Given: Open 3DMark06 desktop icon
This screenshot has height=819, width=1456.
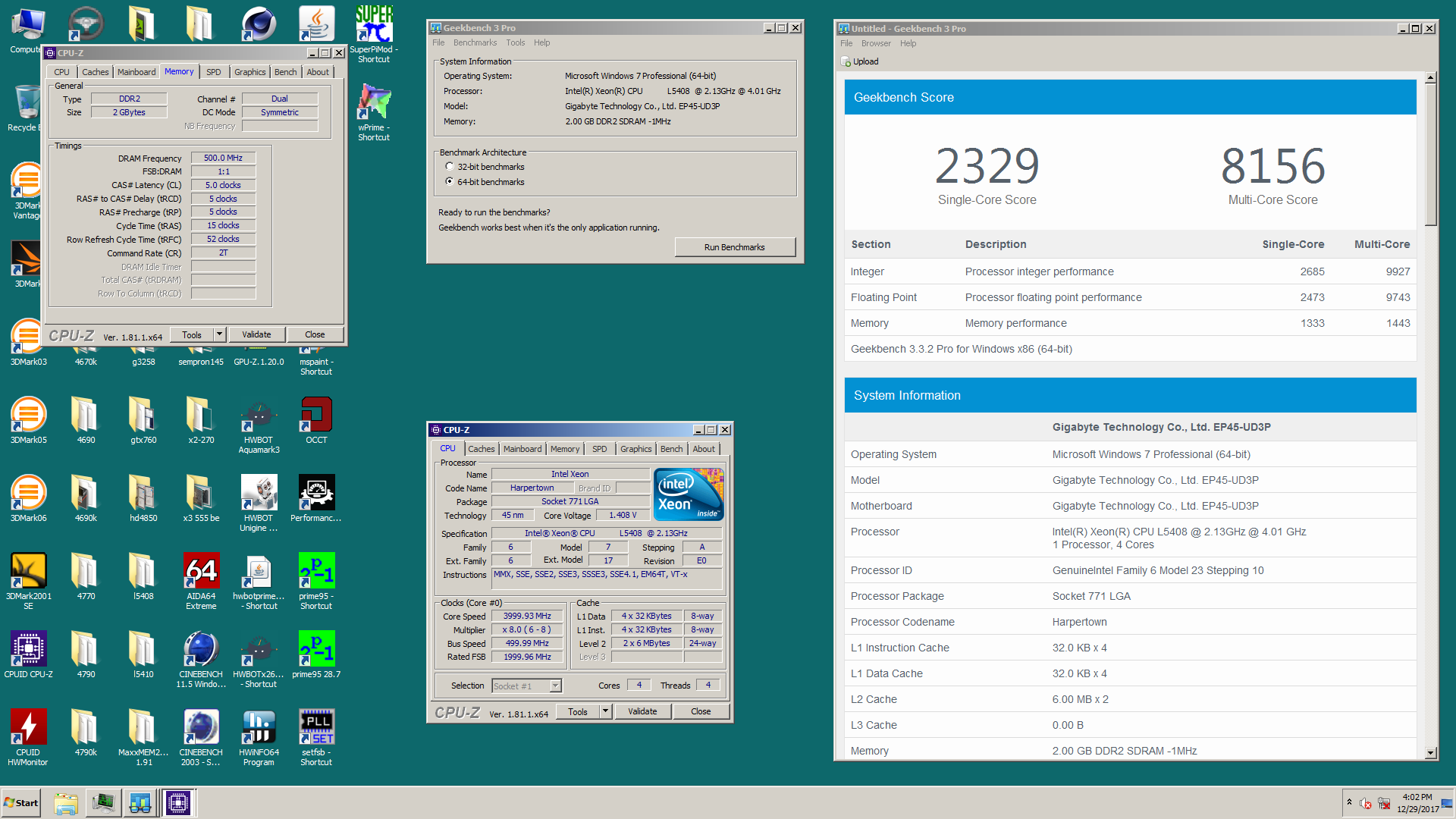Looking at the screenshot, I should [x=28, y=493].
